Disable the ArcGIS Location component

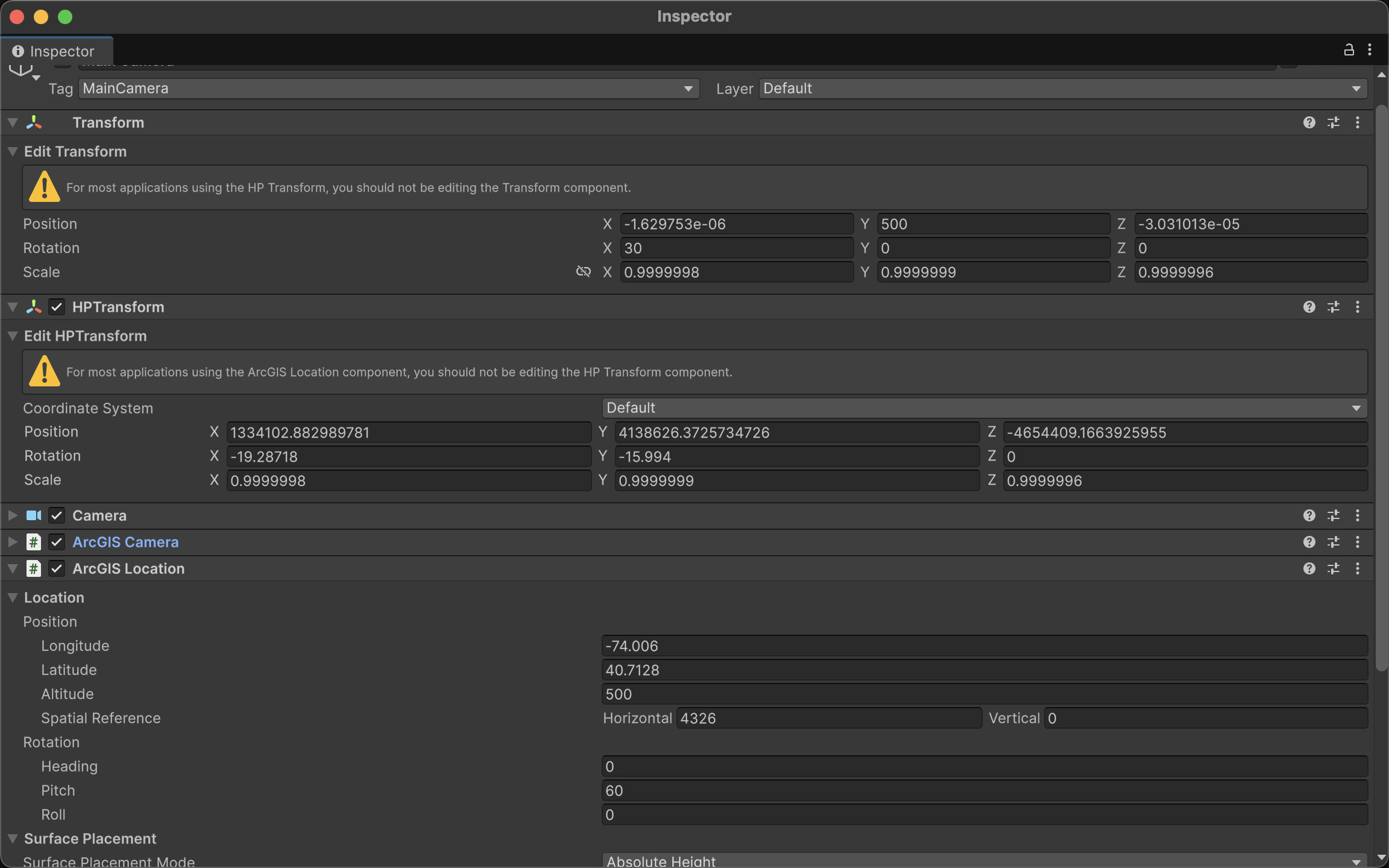click(56, 568)
